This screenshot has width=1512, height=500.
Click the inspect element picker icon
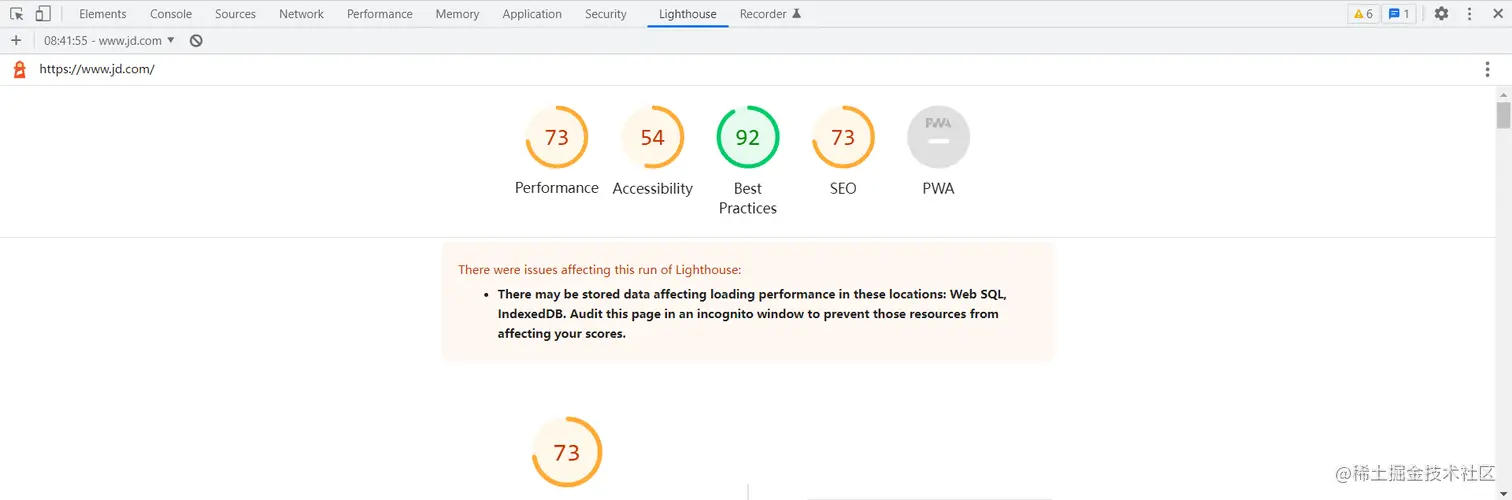(x=17, y=14)
